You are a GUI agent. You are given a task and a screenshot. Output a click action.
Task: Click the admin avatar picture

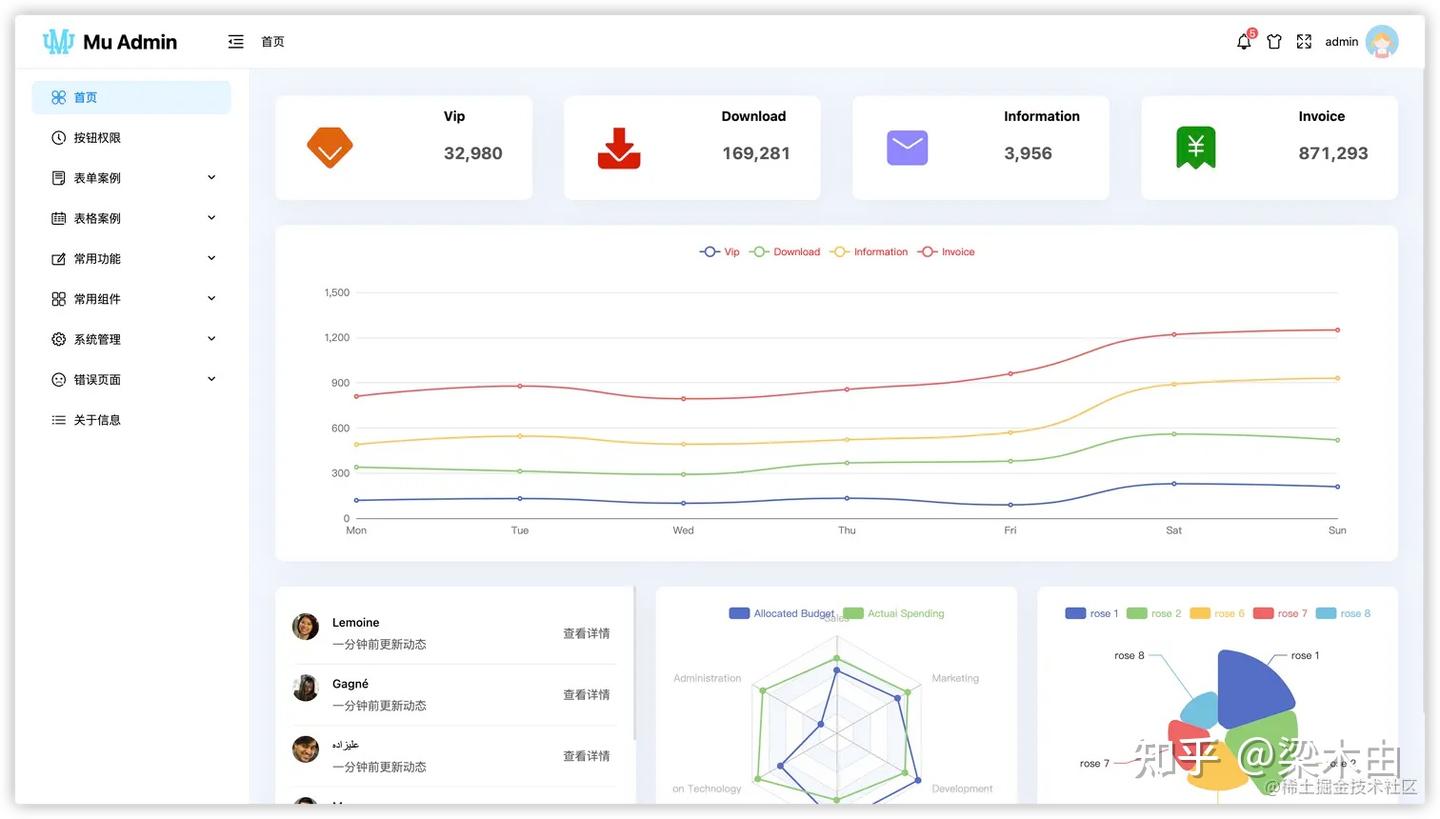pos(1382,41)
